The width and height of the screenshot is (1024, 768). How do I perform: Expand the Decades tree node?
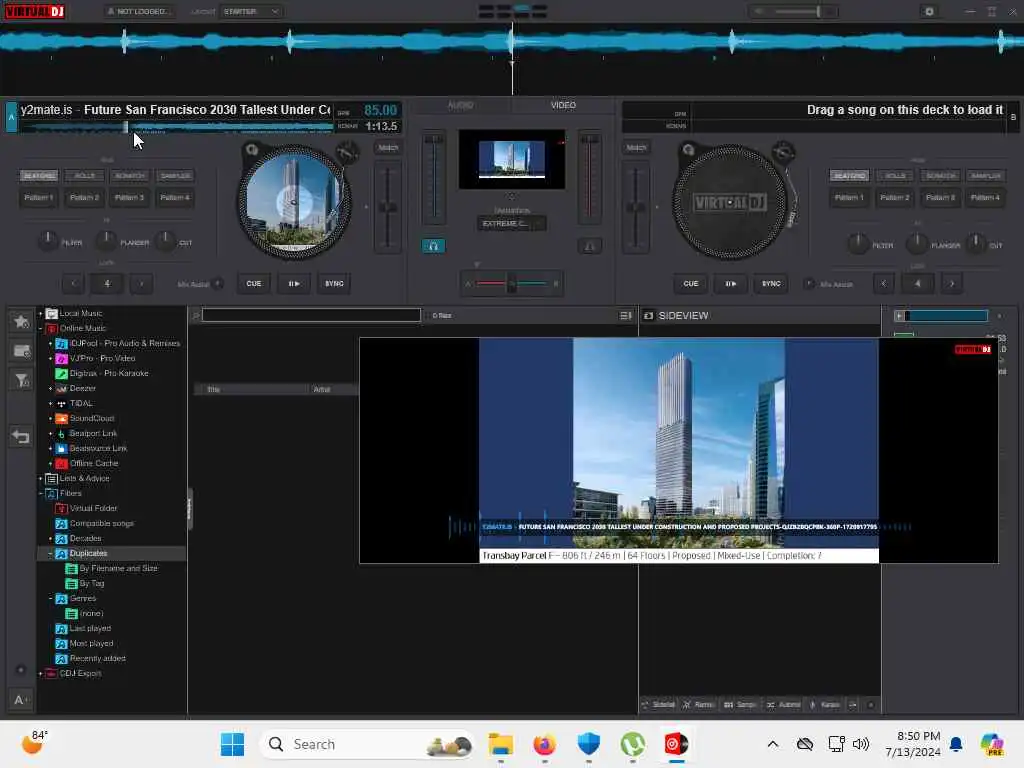pyautogui.click(x=50, y=539)
